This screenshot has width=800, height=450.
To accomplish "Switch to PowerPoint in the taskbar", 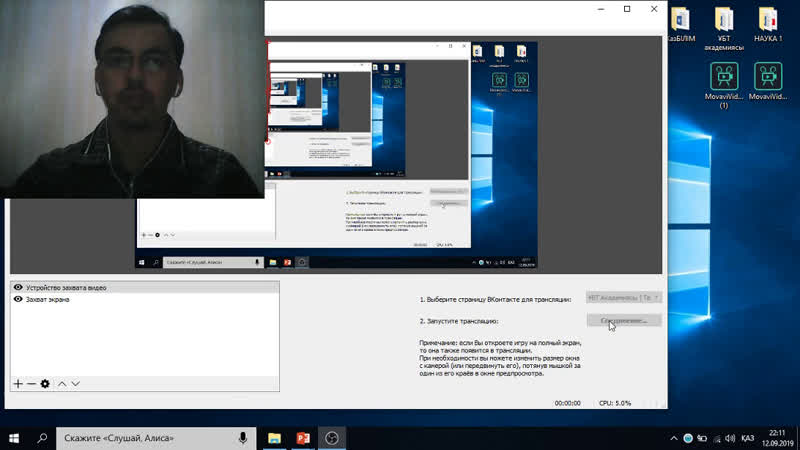I will coord(303,438).
